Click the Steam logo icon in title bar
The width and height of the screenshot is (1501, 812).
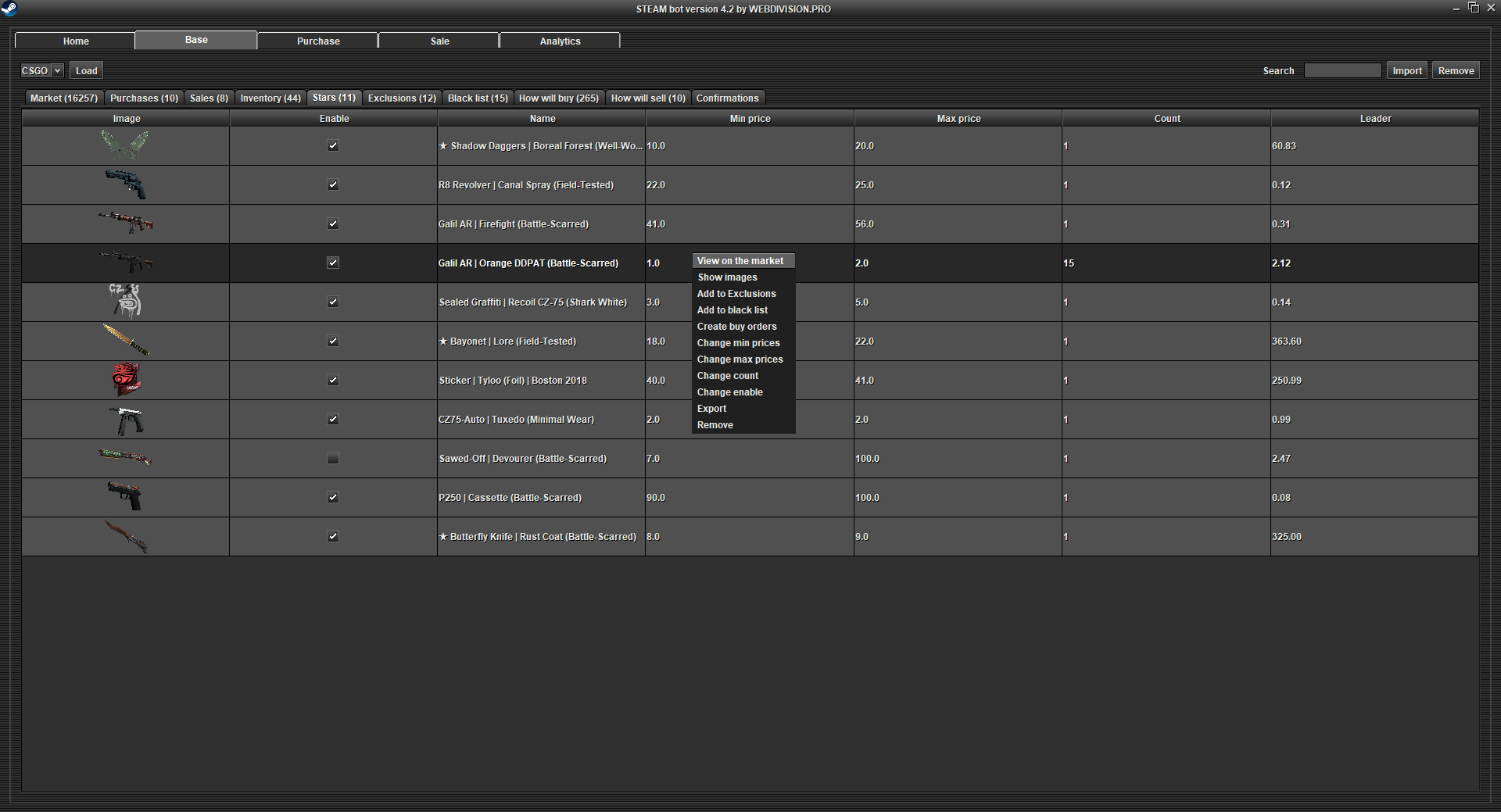point(9,9)
